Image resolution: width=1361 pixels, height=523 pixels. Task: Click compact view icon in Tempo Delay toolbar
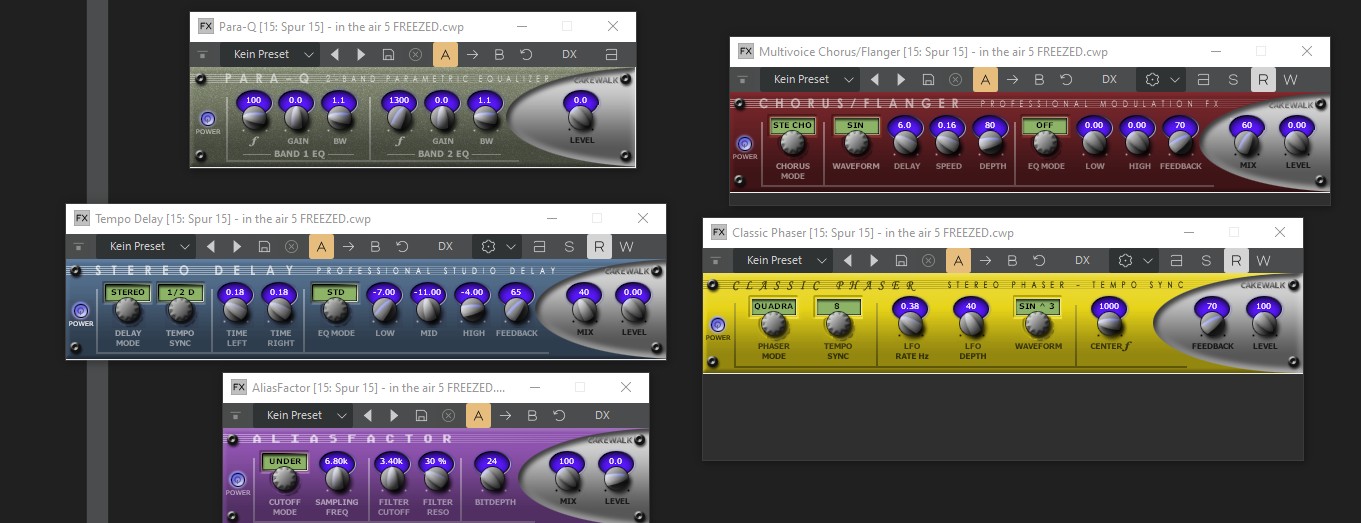540,246
